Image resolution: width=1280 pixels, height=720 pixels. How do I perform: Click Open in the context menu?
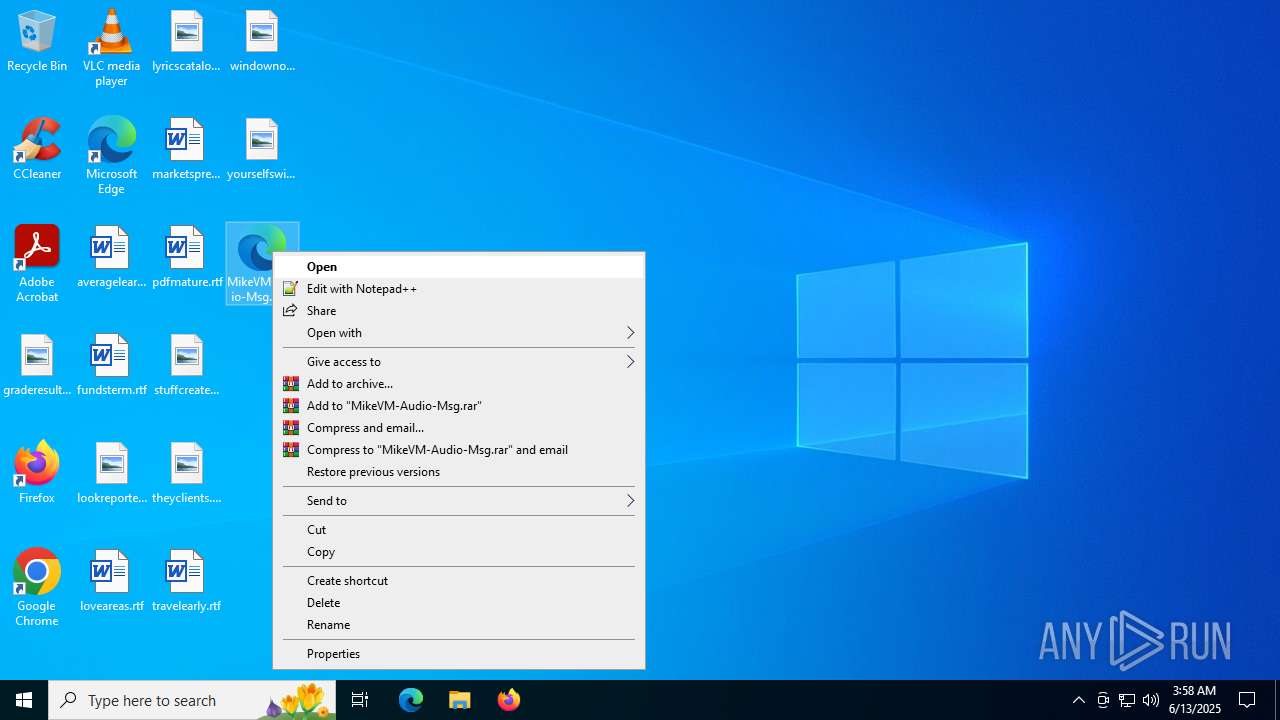tap(459, 267)
